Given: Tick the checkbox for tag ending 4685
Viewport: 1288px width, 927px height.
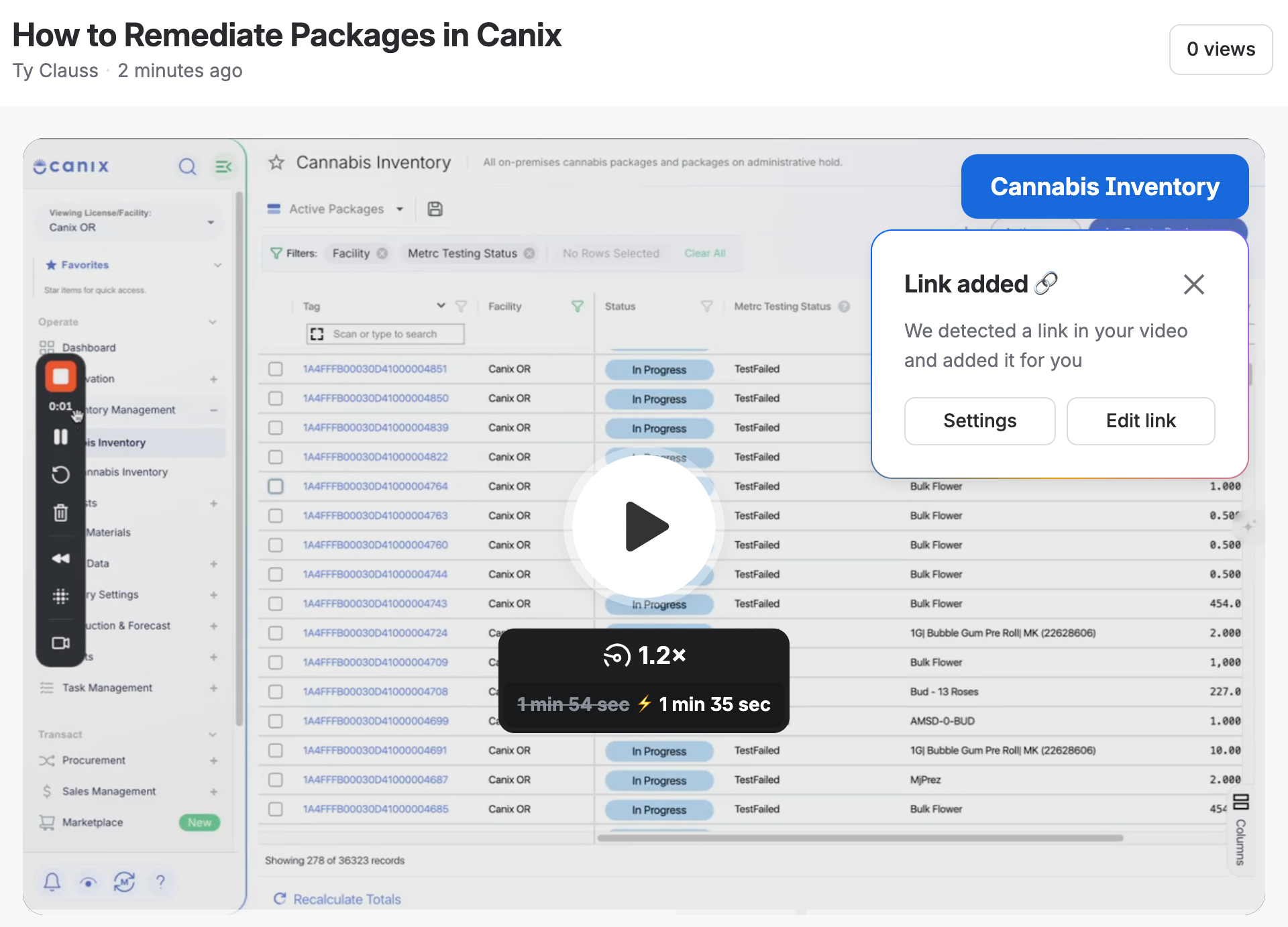Looking at the screenshot, I should point(275,809).
